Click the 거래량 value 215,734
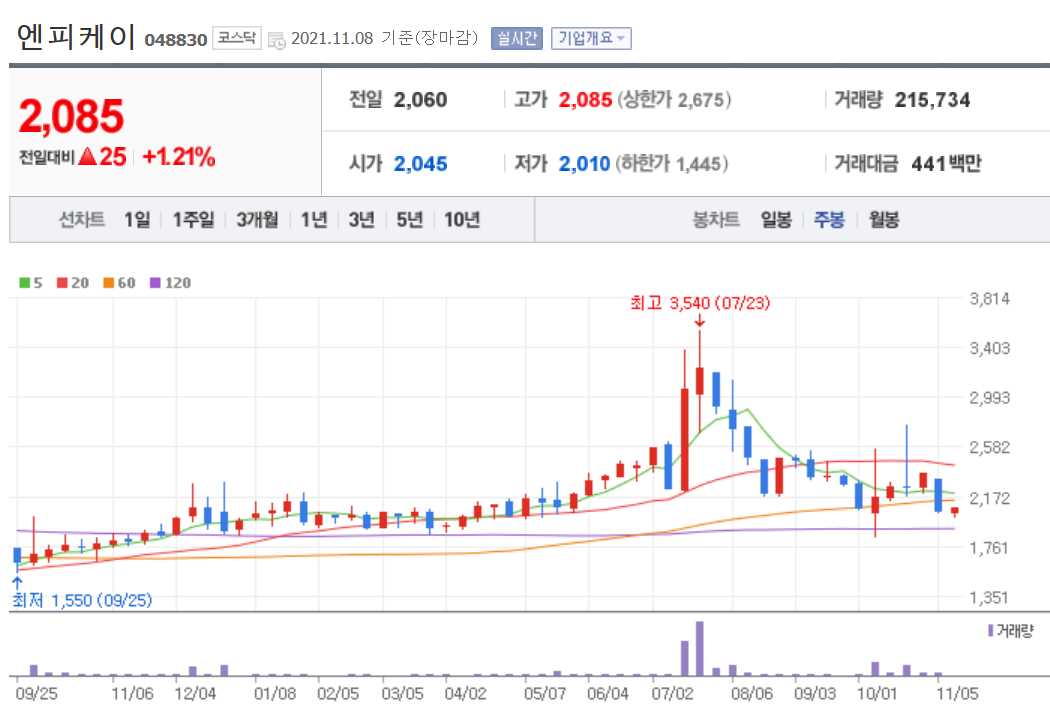1050x710 pixels. coord(932,100)
